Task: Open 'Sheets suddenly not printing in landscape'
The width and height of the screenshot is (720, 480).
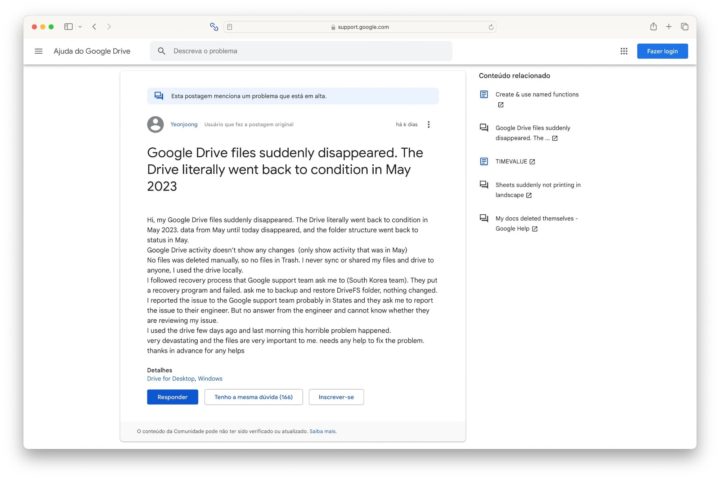Action: pos(538,190)
